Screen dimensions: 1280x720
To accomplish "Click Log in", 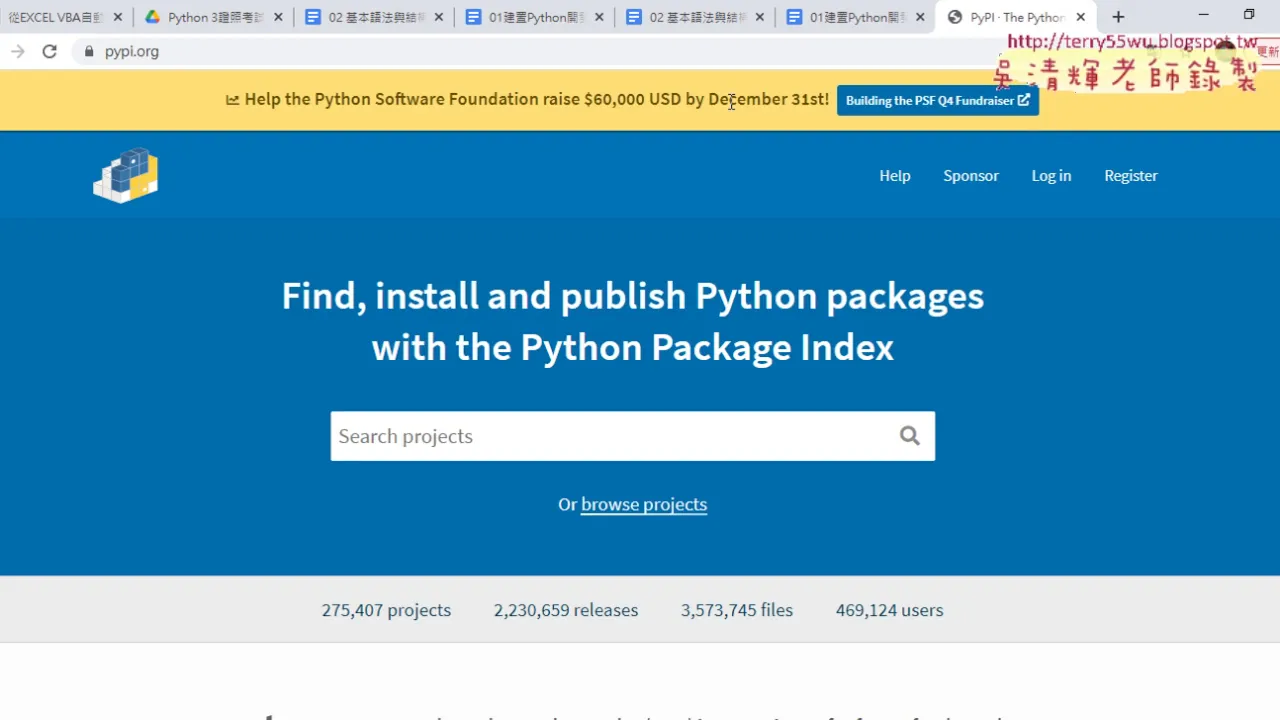I will (1051, 176).
